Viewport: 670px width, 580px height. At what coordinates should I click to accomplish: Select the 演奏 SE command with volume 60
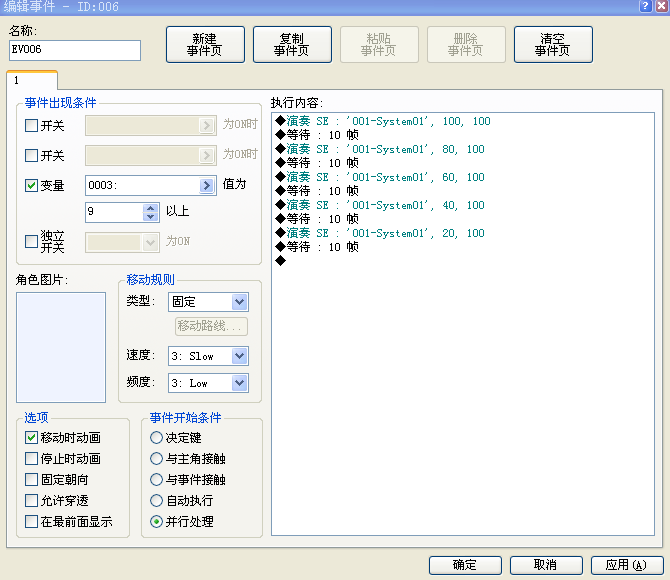pos(380,177)
